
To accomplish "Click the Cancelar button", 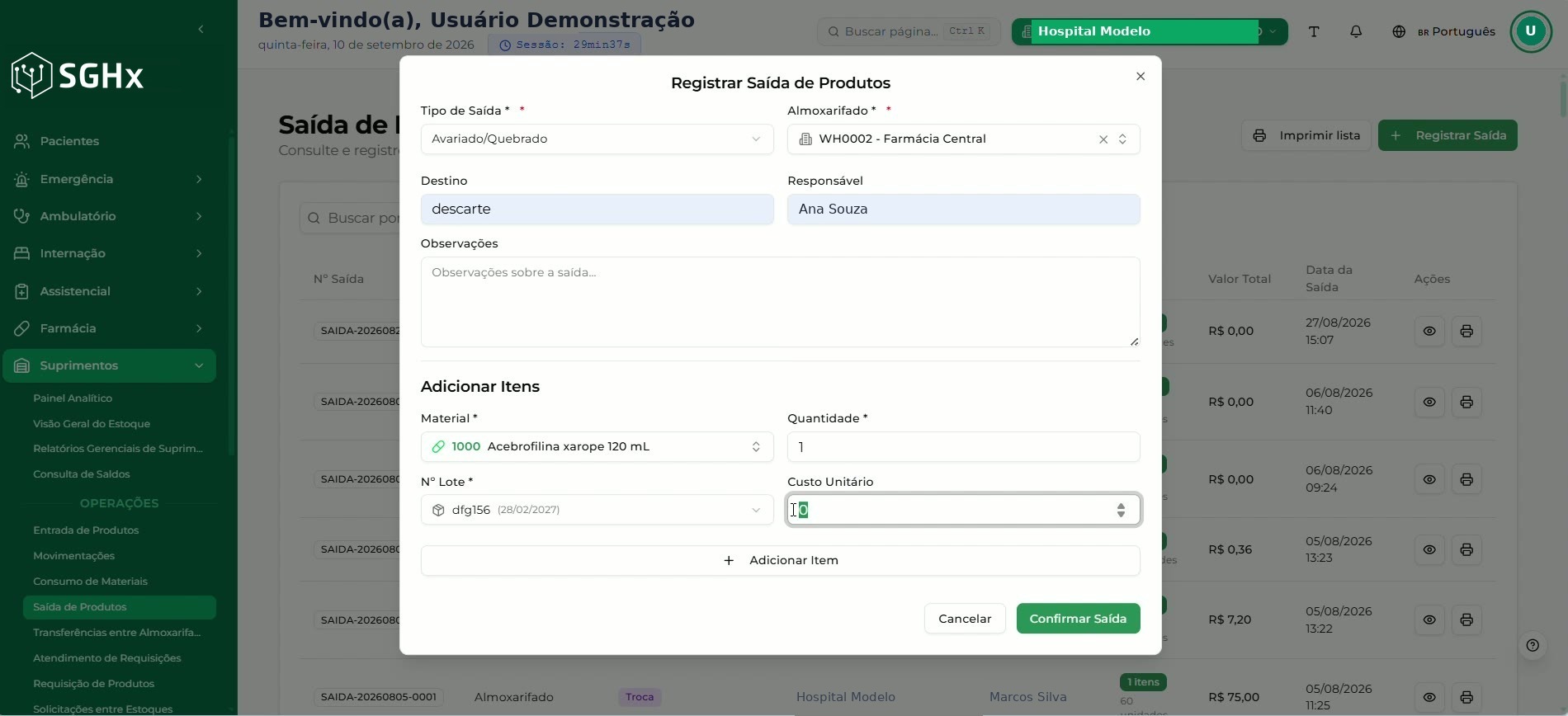I will pos(965,619).
